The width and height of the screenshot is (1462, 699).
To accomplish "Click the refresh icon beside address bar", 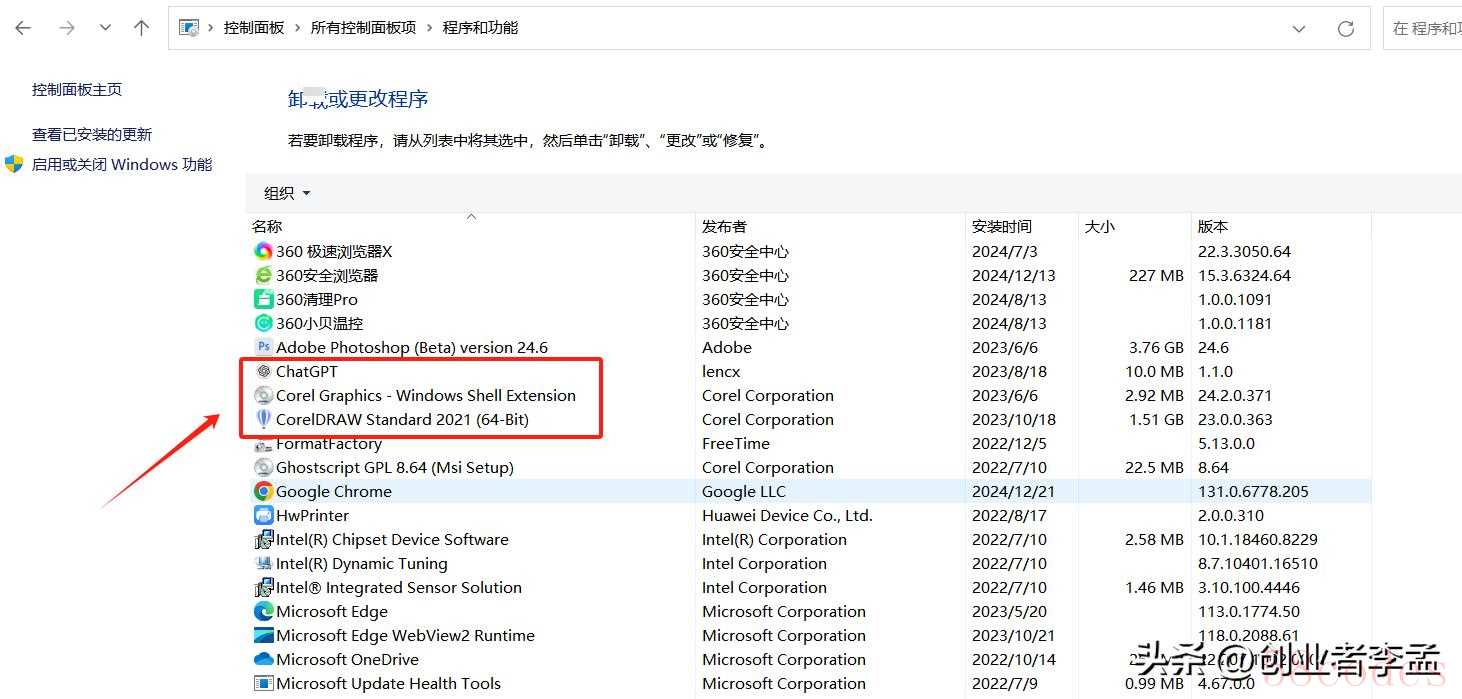I will [x=1345, y=29].
